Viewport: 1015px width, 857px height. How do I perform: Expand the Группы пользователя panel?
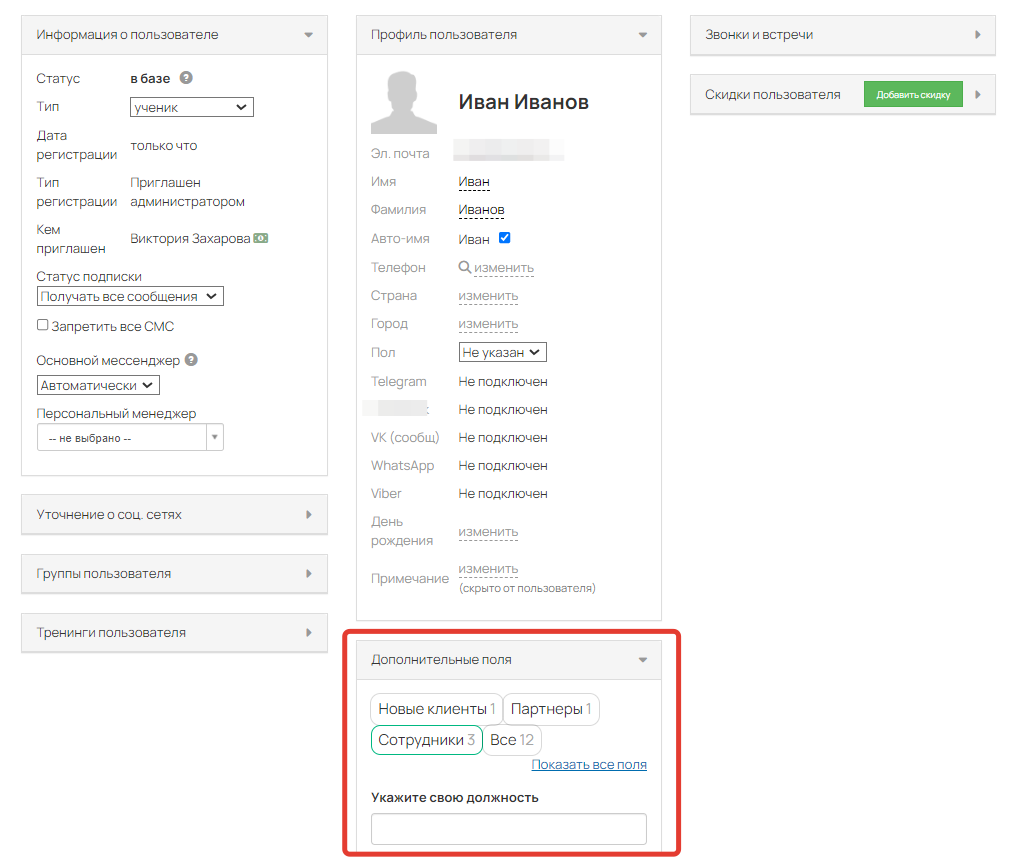click(174, 574)
